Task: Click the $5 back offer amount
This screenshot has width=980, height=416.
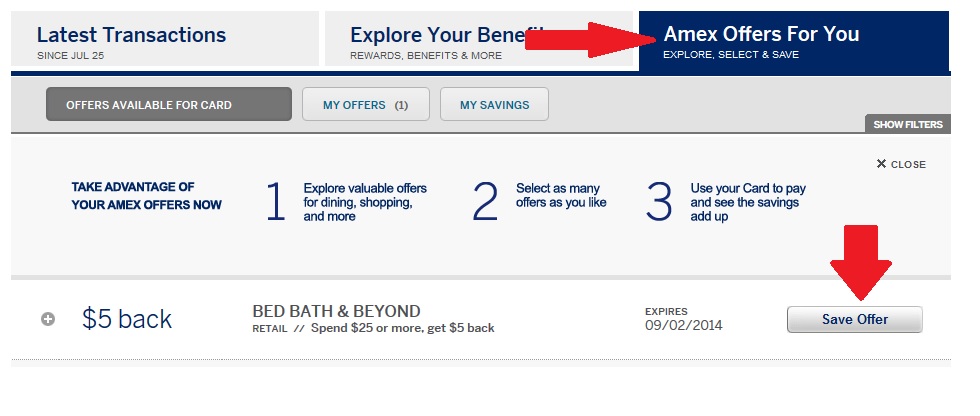Action: (127, 319)
